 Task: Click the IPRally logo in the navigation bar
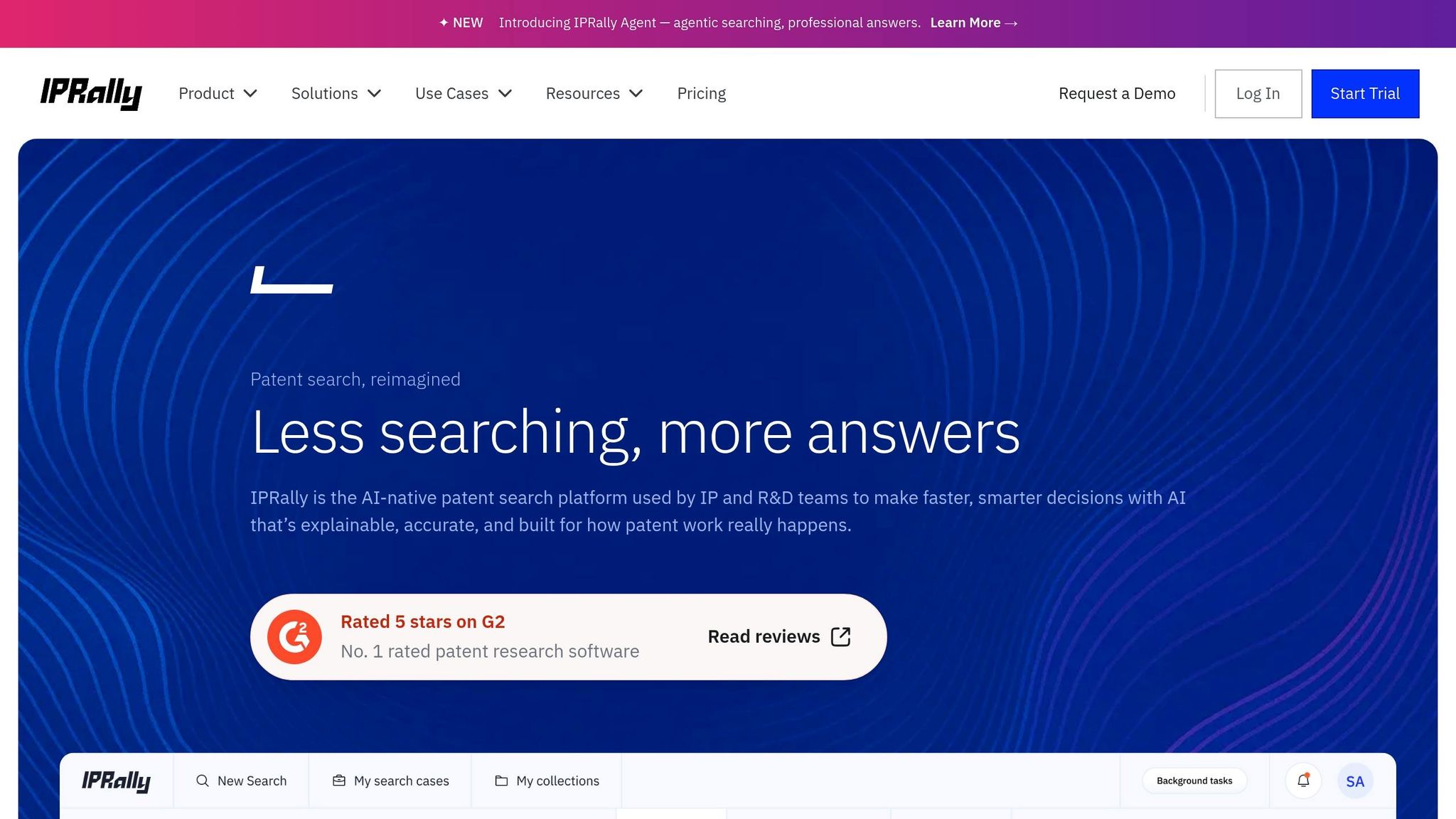pos(91,93)
